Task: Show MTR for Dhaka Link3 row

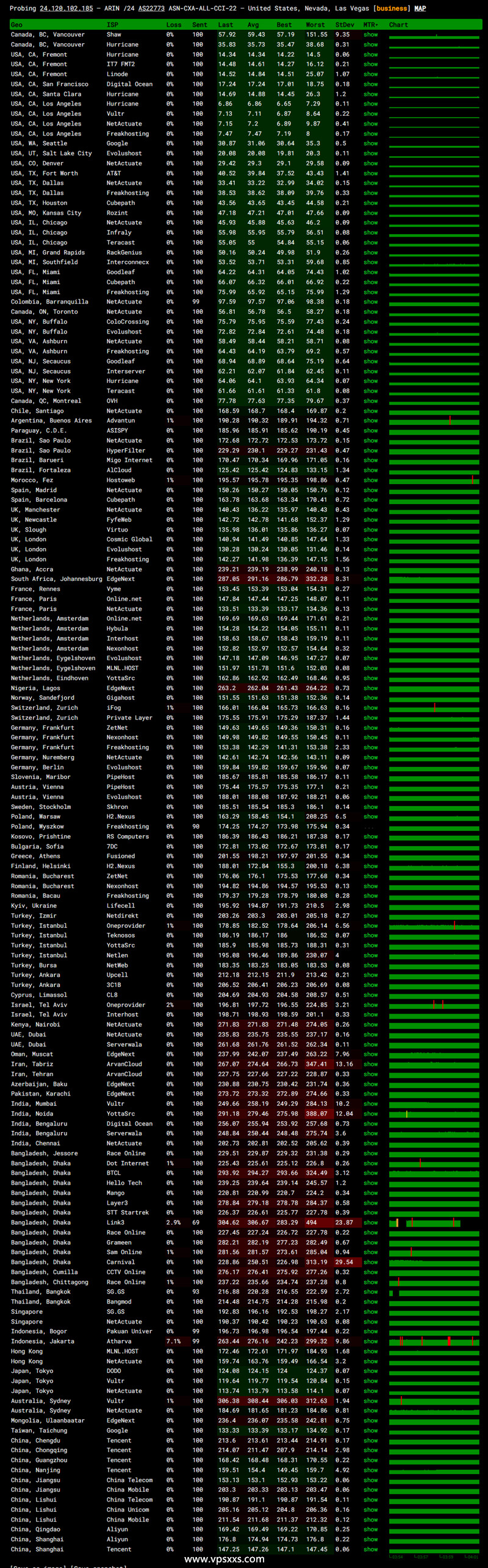Action: click(x=371, y=1223)
